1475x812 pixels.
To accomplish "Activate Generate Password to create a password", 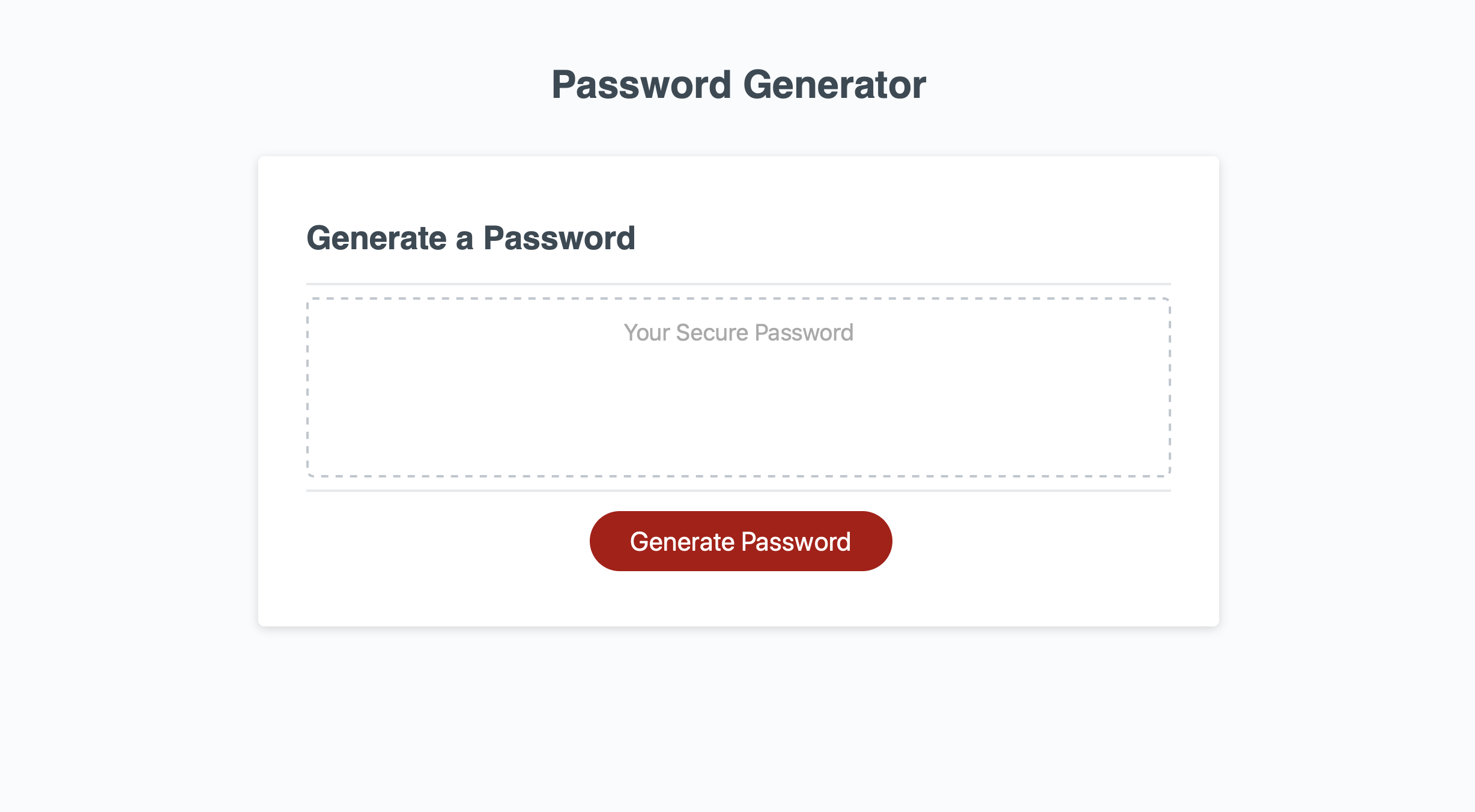I will click(740, 541).
